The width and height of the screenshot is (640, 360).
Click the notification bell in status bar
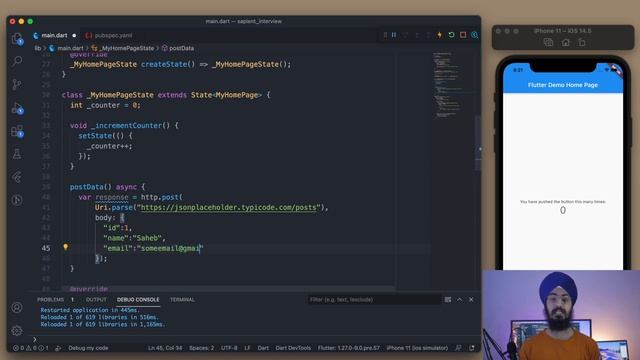pyautogui.click(x=472, y=348)
